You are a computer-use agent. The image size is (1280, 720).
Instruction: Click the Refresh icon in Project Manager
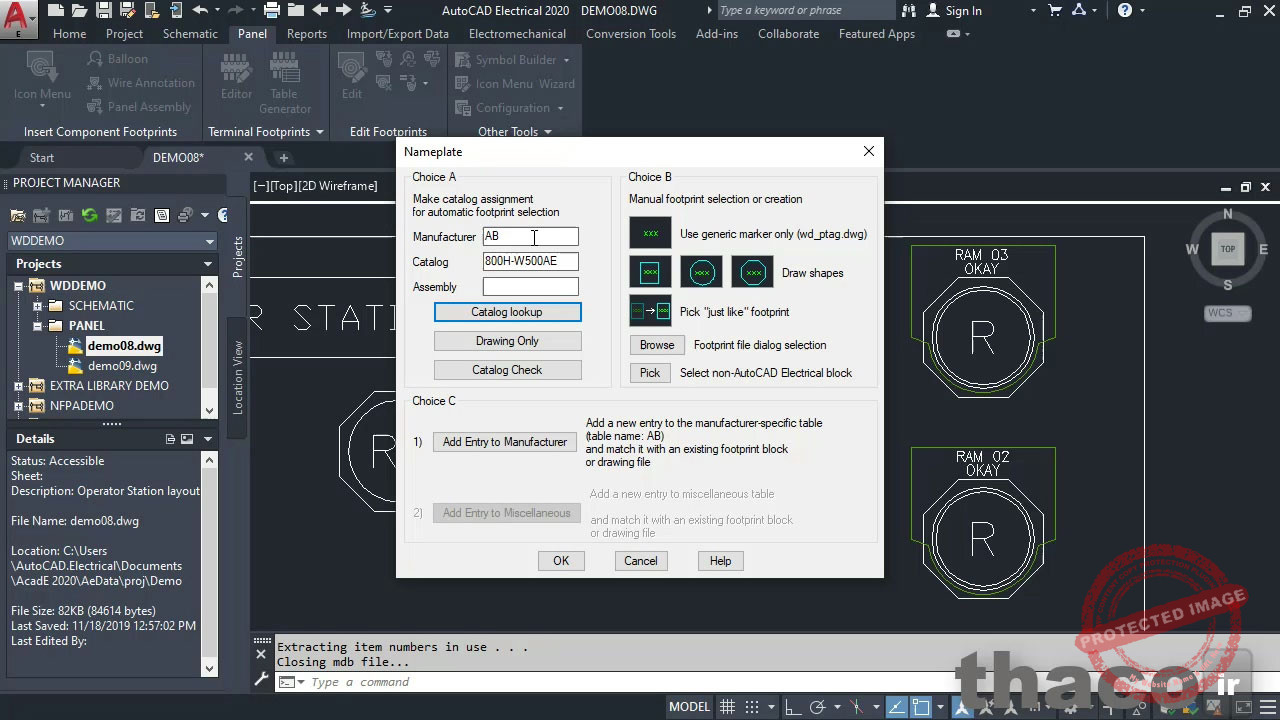pyautogui.click(x=89, y=215)
